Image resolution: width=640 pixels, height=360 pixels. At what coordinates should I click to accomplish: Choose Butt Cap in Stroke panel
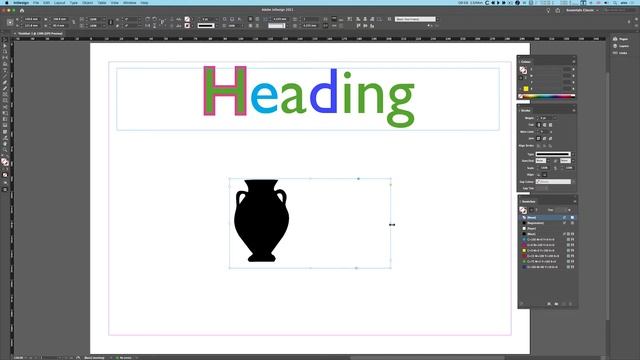coord(539,125)
